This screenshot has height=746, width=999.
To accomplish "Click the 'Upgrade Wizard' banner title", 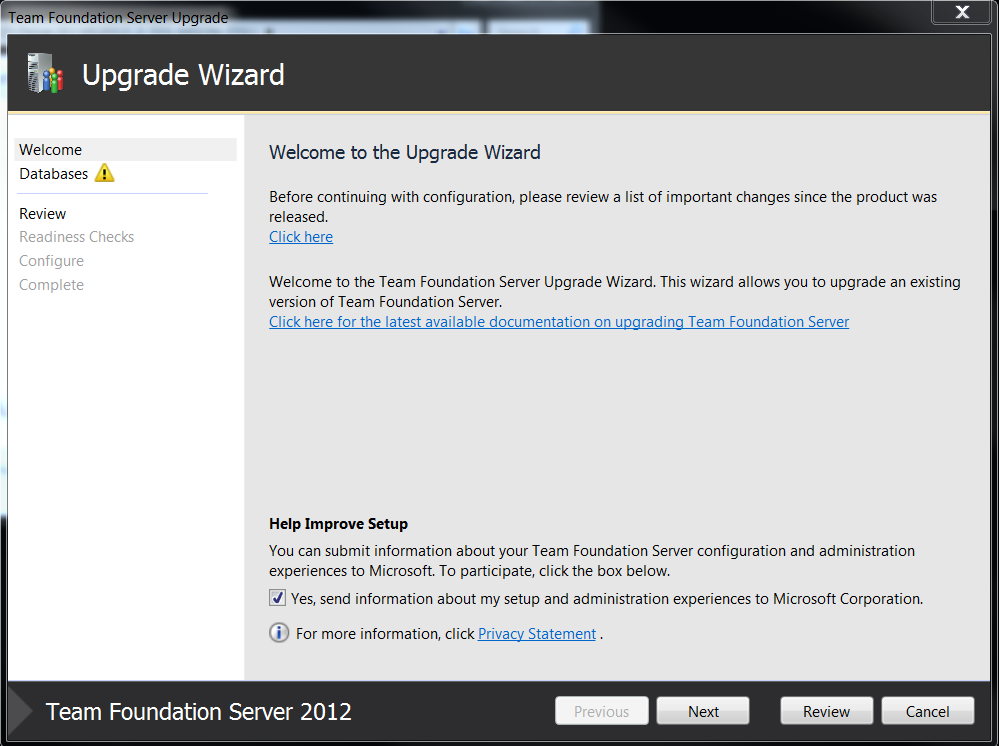I will [183, 75].
